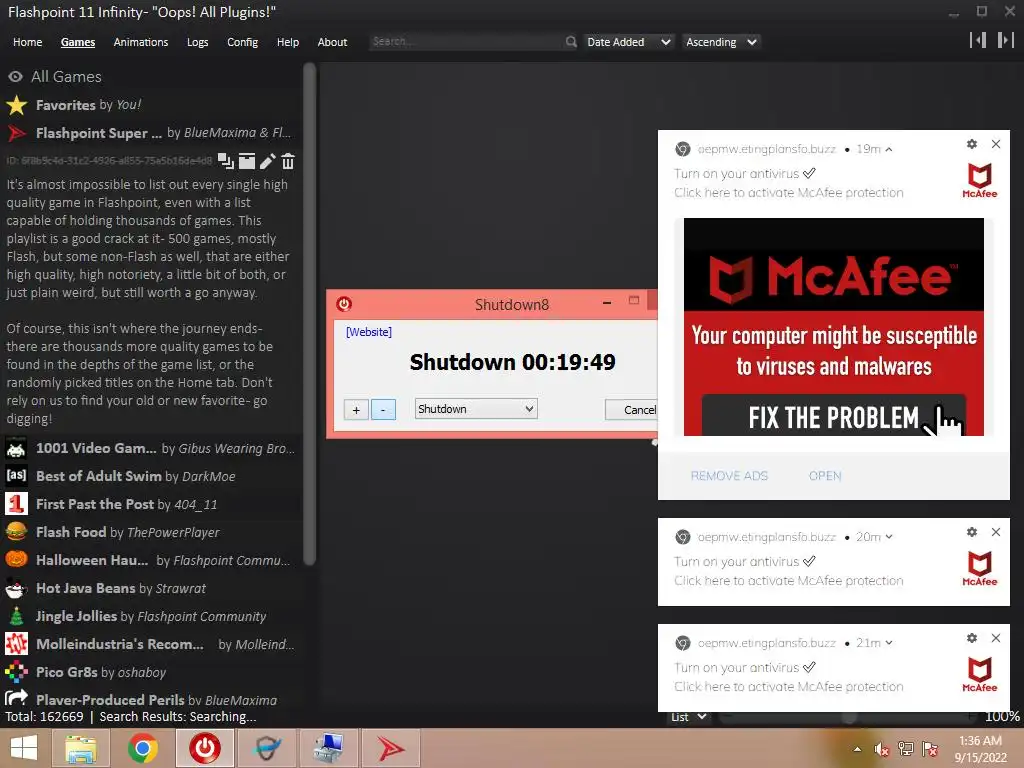Click Website link in Shutdown8
The image size is (1024, 768).
(x=368, y=332)
